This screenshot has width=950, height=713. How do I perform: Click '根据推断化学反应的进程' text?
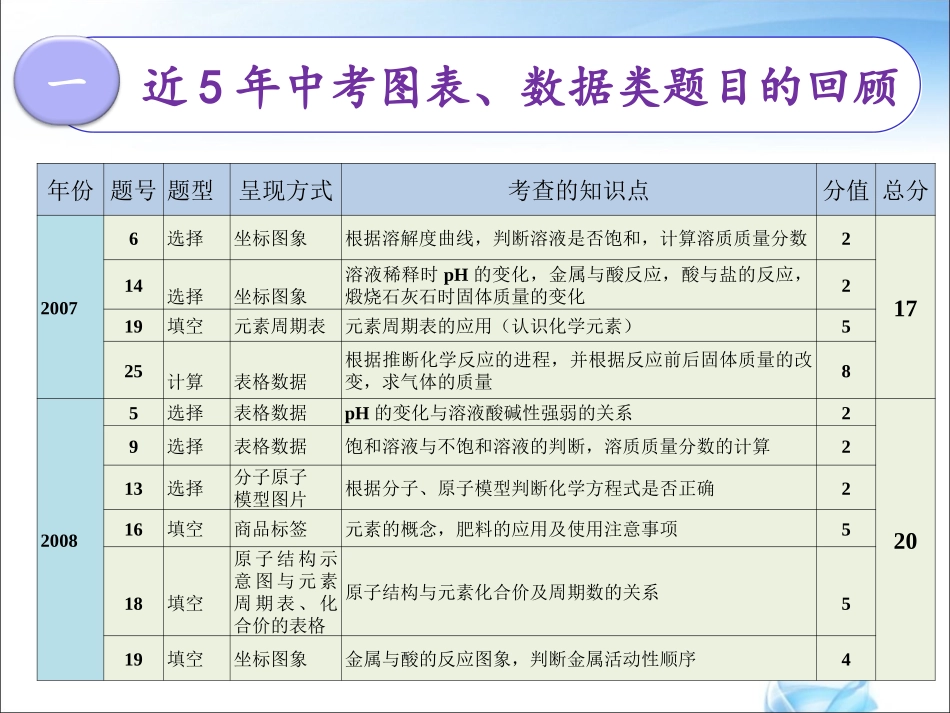coord(447,360)
